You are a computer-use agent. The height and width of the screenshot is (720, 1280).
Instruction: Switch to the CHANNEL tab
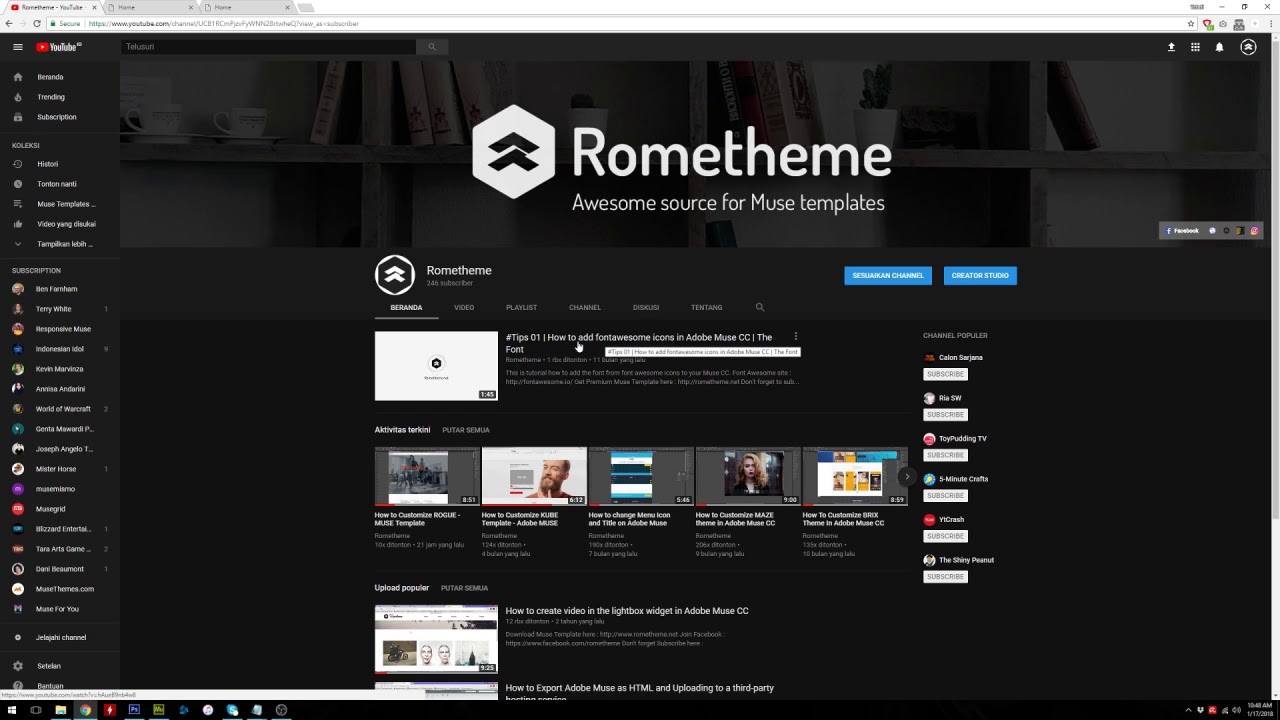[585, 308]
